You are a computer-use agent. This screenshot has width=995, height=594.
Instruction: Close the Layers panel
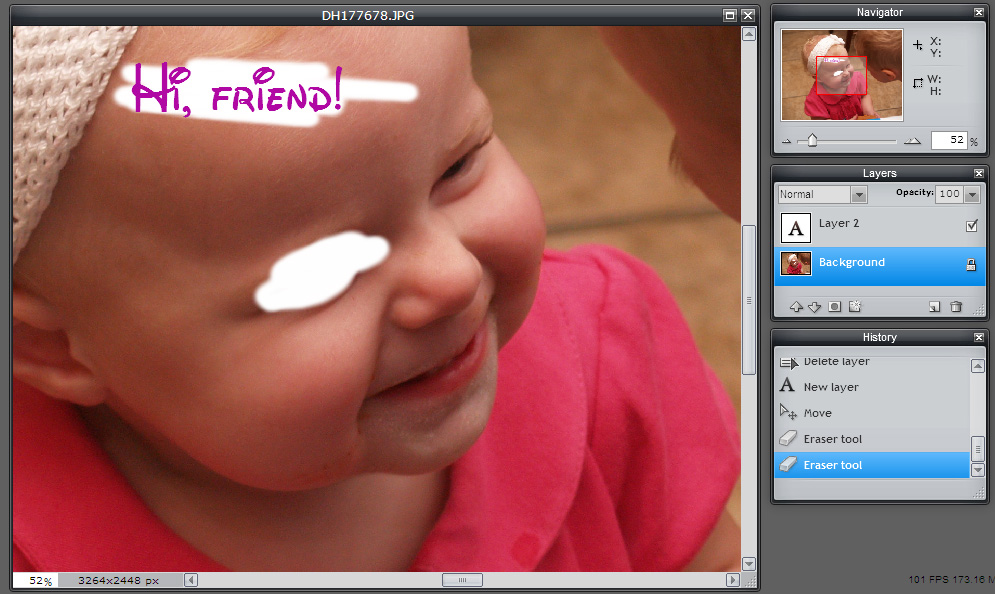[x=979, y=173]
